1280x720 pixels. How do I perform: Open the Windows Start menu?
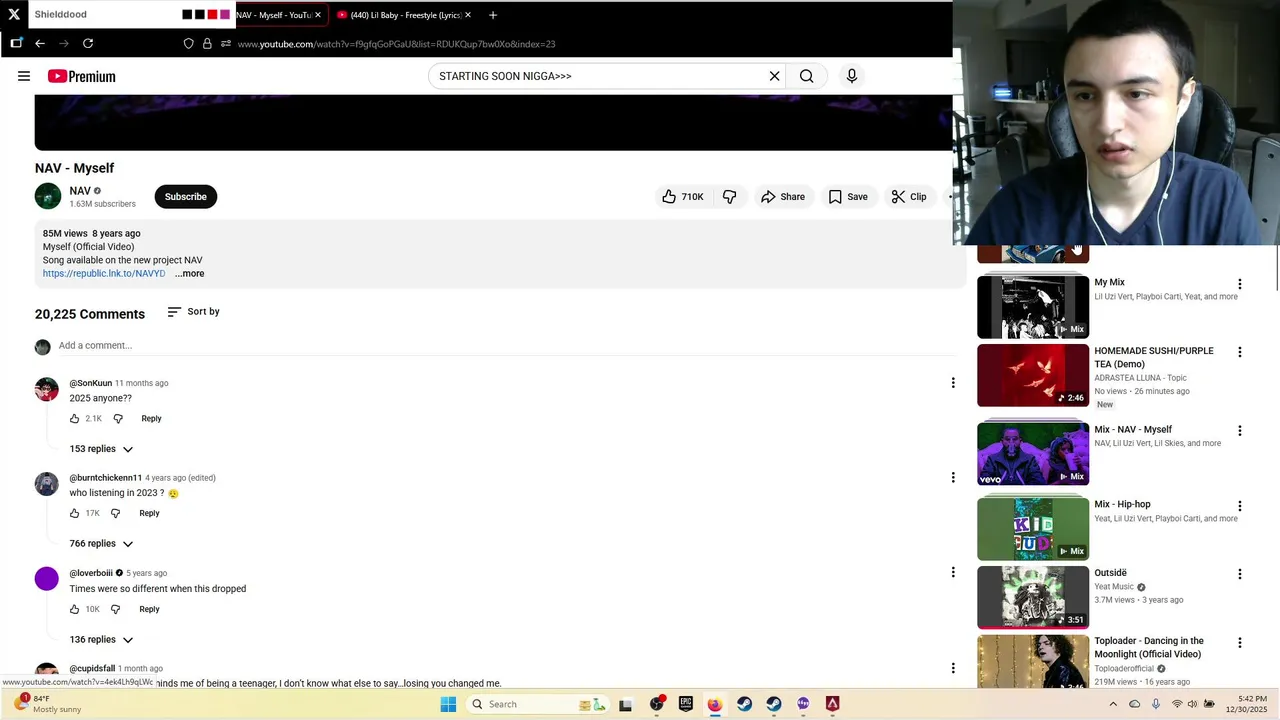[448, 704]
